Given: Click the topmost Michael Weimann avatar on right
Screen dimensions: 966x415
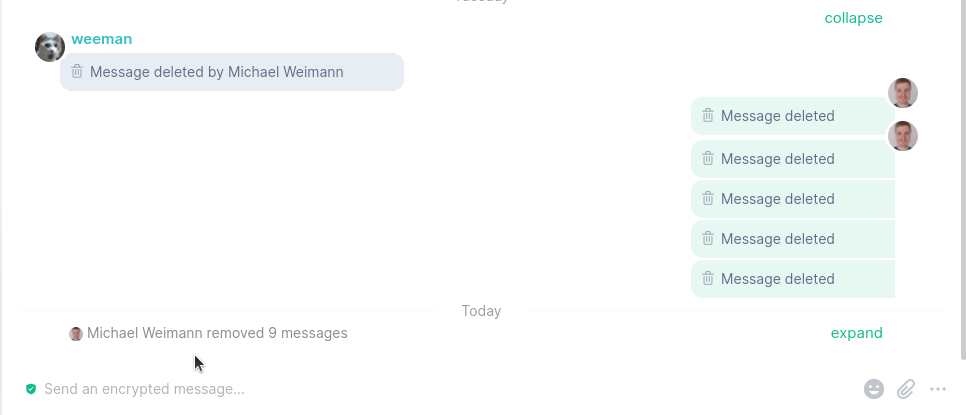Looking at the screenshot, I should click(x=903, y=93).
